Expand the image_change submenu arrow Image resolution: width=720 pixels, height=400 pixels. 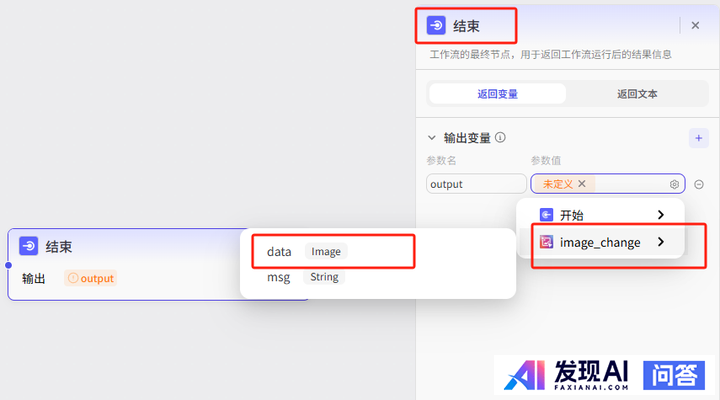coord(660,242)
